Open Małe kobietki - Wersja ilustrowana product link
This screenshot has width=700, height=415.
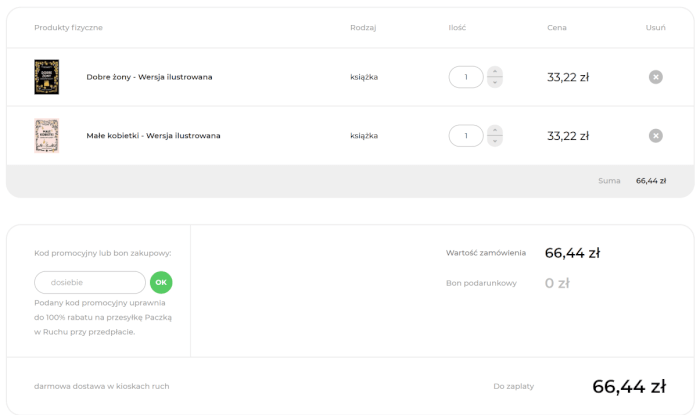coord(153,136)
